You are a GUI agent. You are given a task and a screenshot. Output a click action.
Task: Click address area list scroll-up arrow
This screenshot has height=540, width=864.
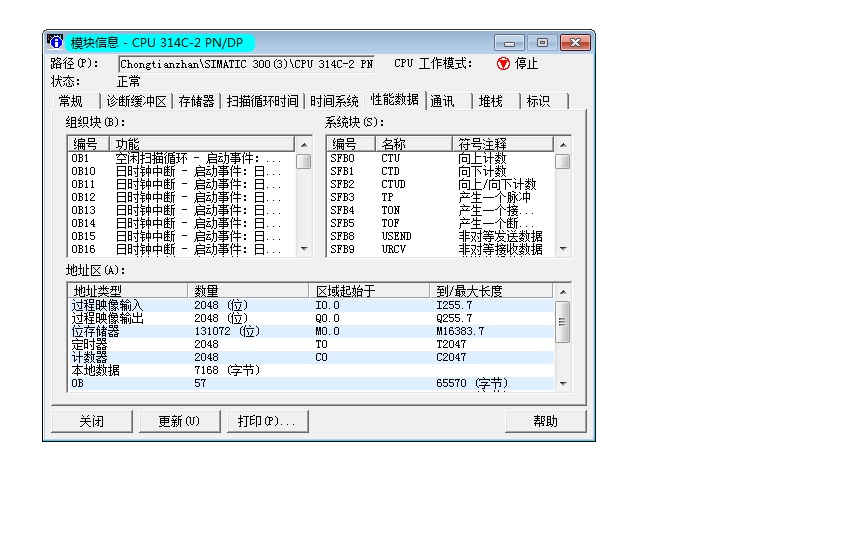pos(563,292)
